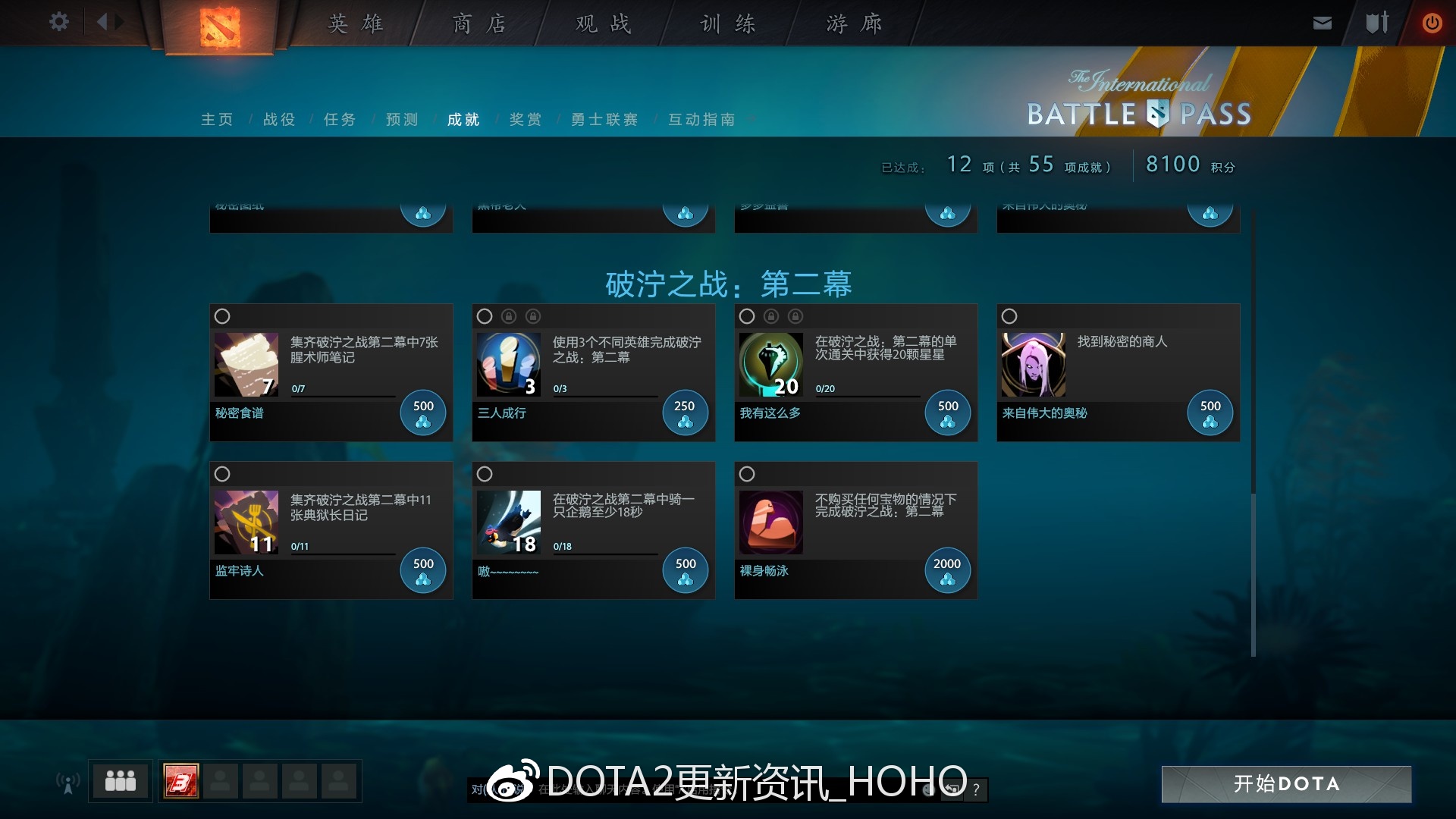Open the armory shield and sword icon
Image resolution: width=1456 pixels, height=819 pixels.
(1377, 22)
